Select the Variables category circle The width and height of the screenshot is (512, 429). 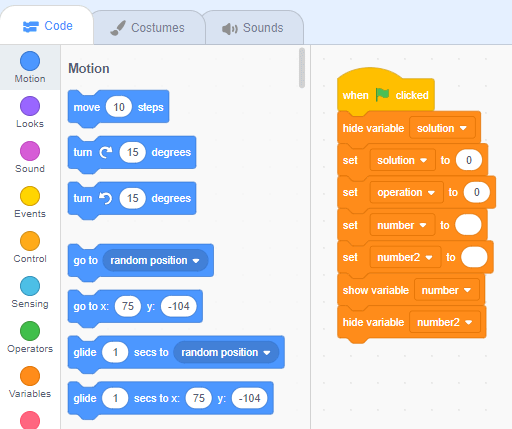tap(30, 376)
